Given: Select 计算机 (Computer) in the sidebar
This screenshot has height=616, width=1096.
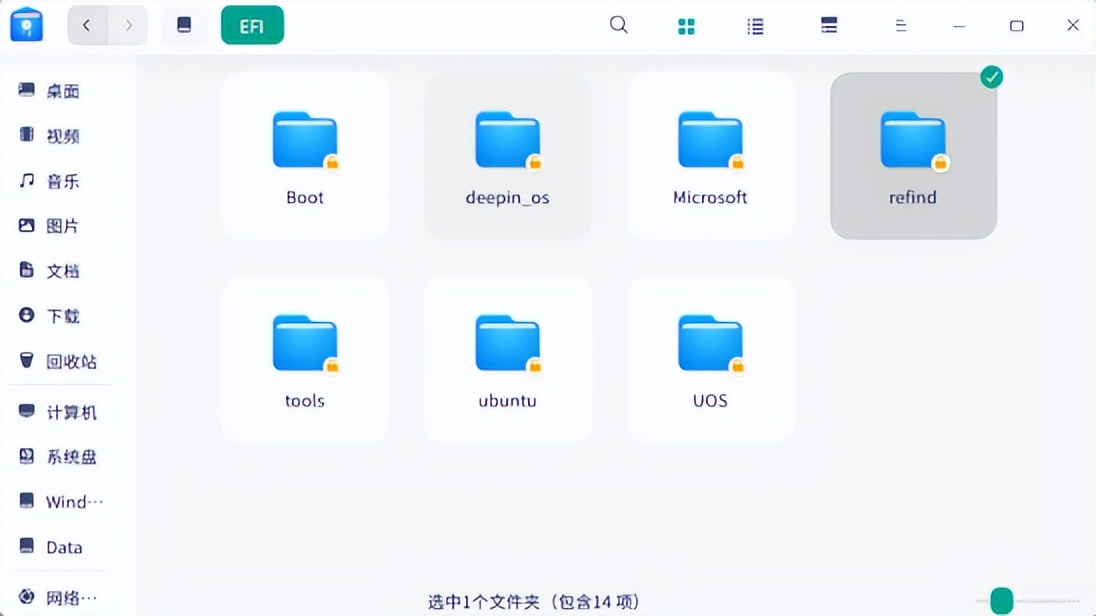Looking at the screenshot, I should [x=62, y=411].
